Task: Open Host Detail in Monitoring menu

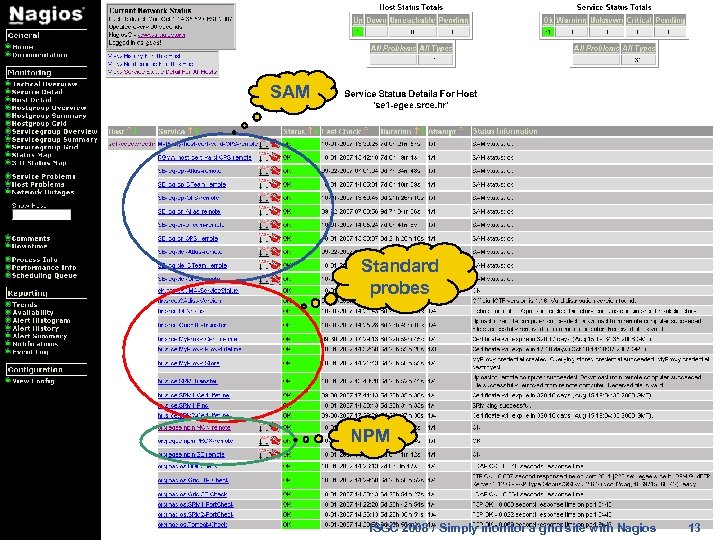Action: click(31, 100)
